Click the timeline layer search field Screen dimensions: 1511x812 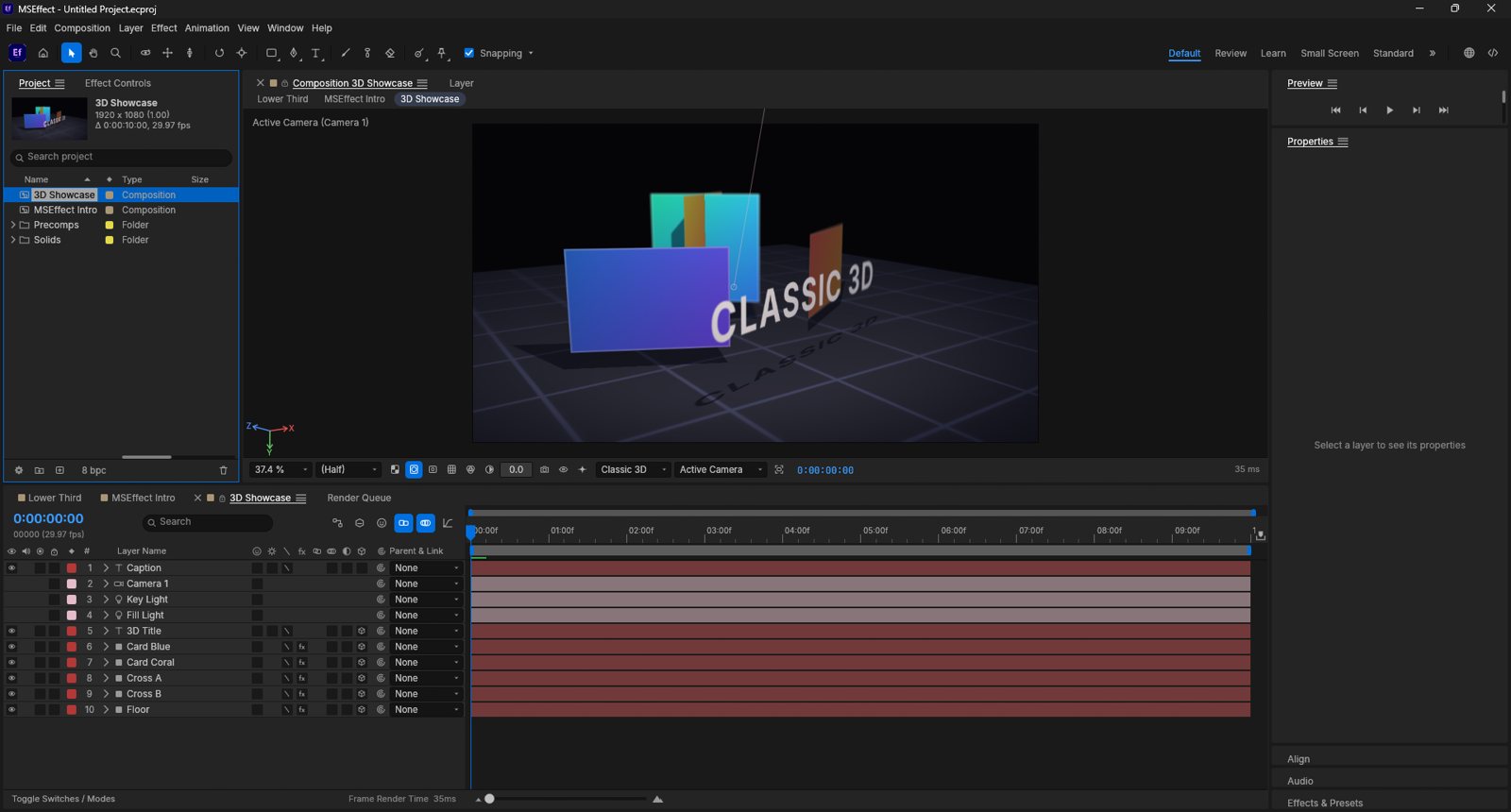(207, 522)
